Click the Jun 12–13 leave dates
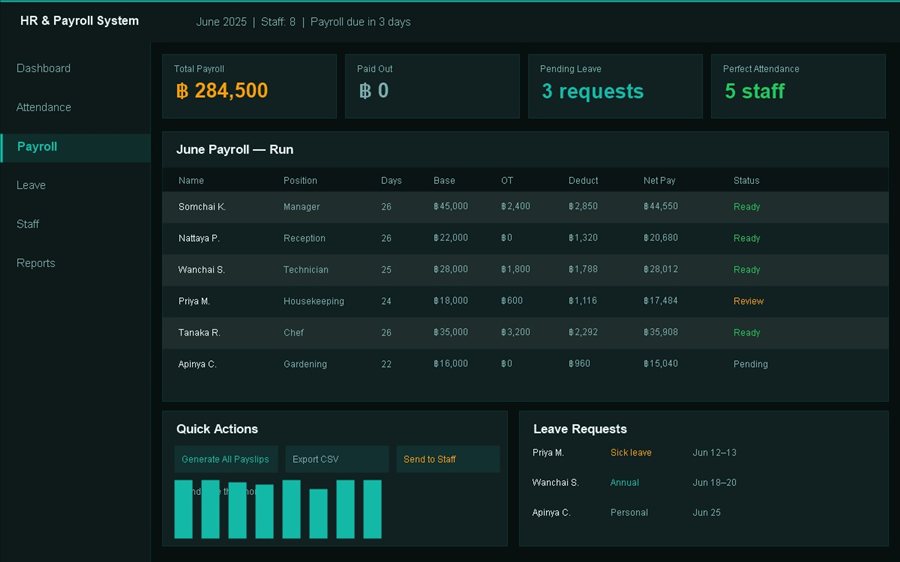Screen dimensions: 900x562 tap(714, 453)
